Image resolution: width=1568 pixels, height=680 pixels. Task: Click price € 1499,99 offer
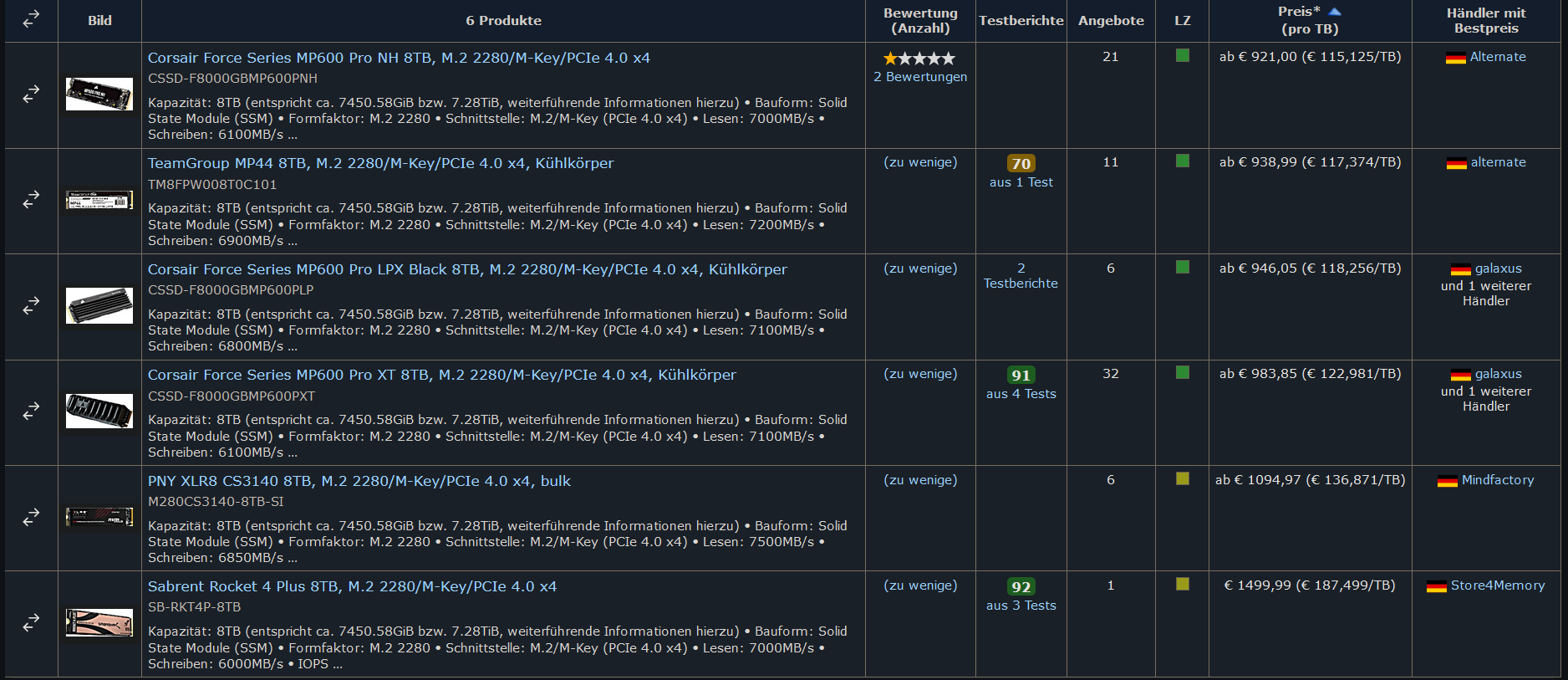(1310, 585)
